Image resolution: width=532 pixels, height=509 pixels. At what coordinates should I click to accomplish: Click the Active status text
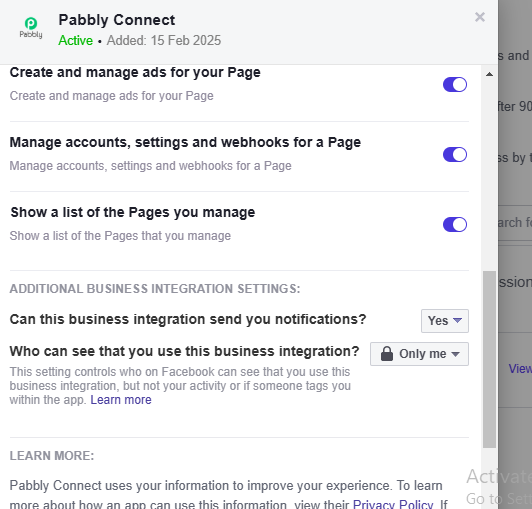75,40
